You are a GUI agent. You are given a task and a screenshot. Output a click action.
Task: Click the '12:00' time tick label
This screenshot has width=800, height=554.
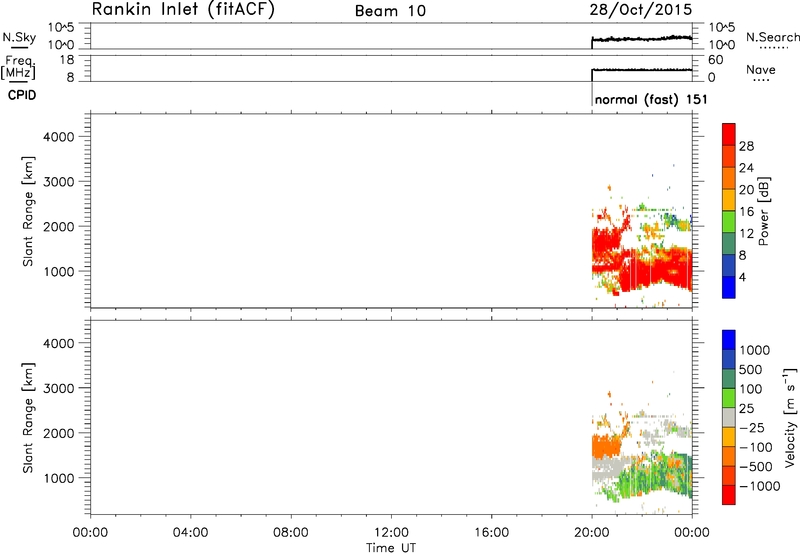pyautogui.click(x=391, y=533)
